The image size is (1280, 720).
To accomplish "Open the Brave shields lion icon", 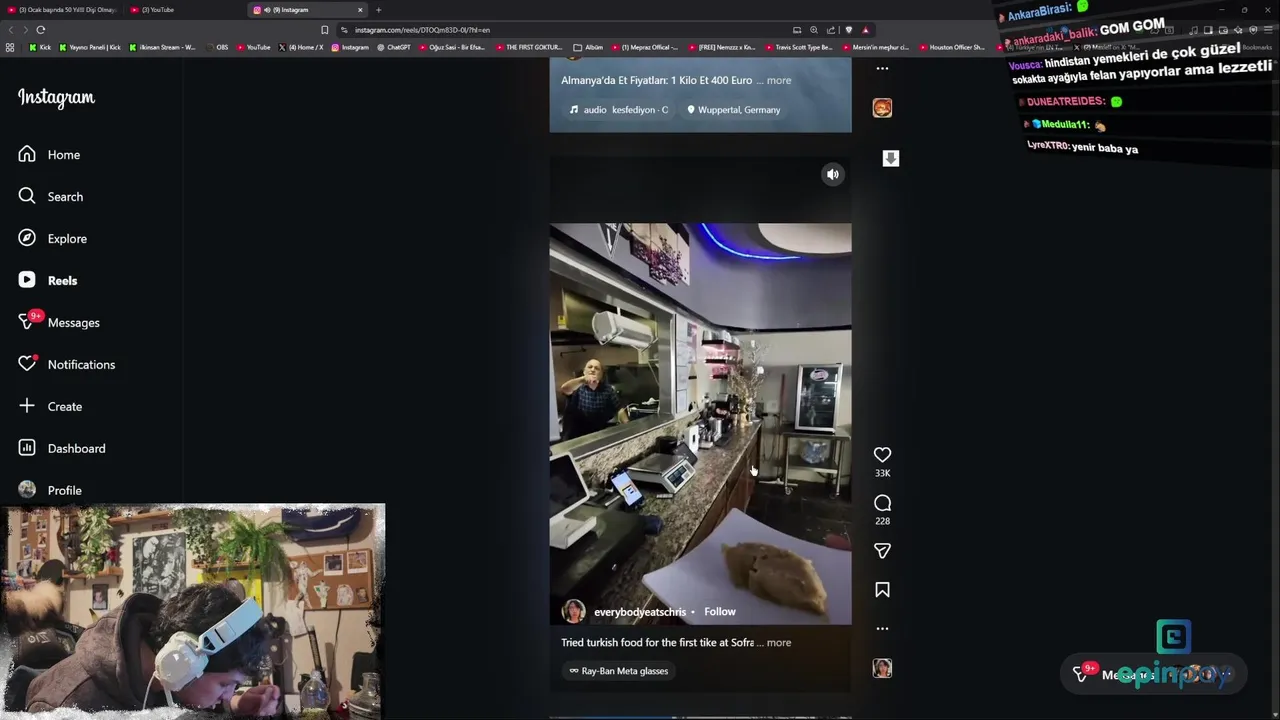I will click(850, 30).
